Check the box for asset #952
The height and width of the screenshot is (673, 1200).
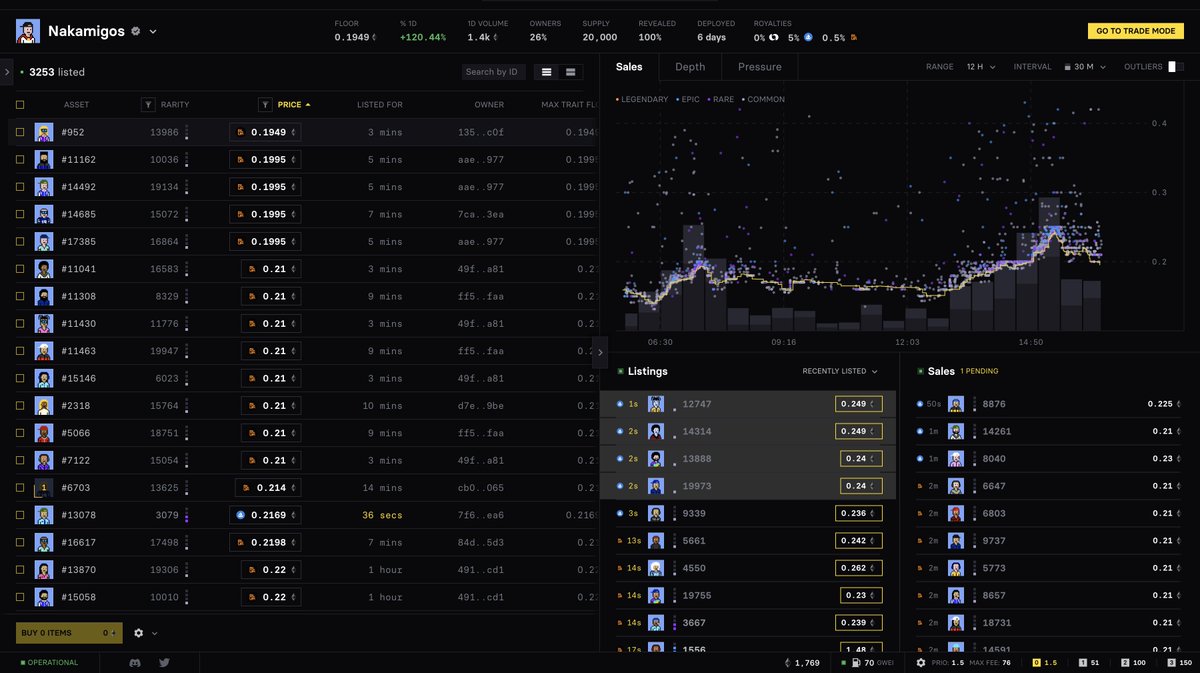[20, 132]
